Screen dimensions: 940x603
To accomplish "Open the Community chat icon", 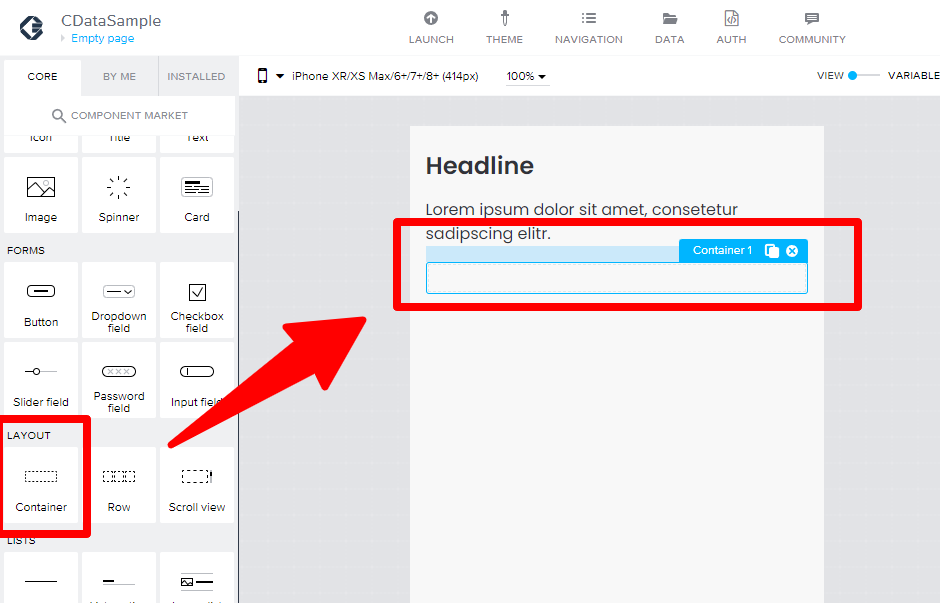I will (x=812, y=19).
